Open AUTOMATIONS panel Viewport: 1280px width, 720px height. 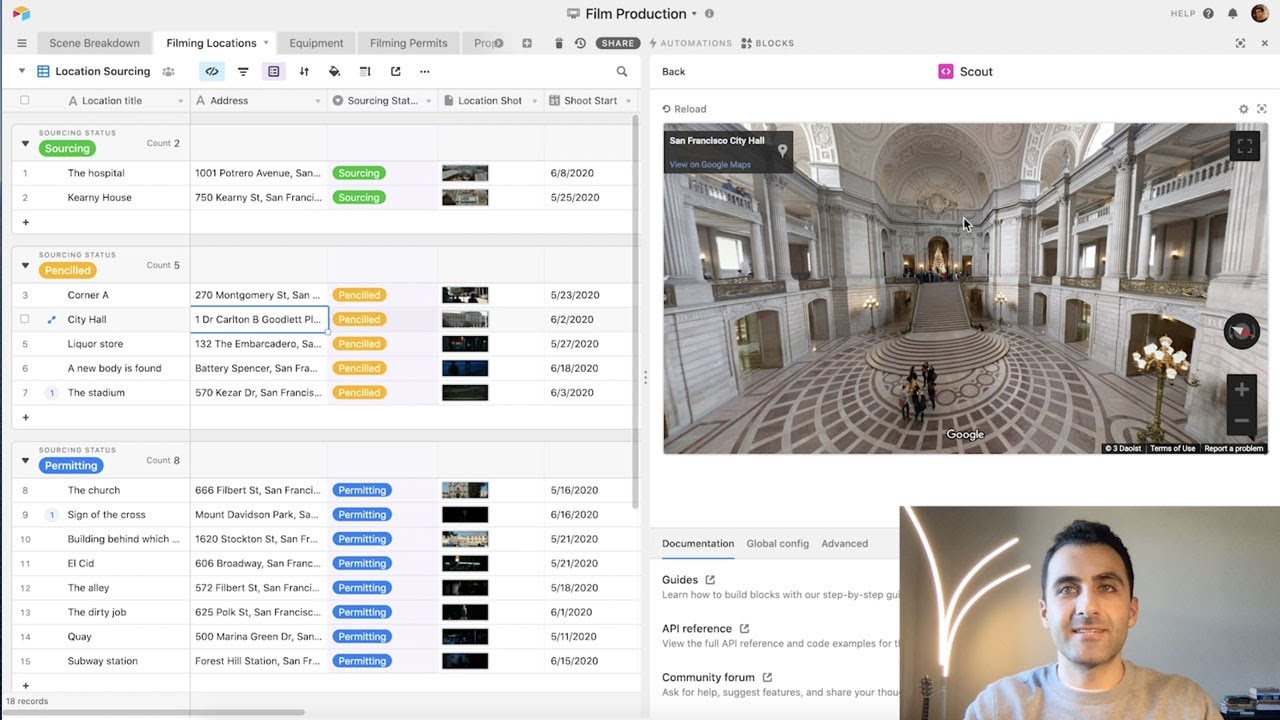690,43
